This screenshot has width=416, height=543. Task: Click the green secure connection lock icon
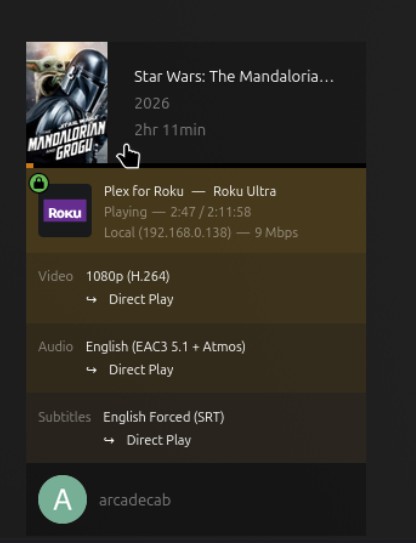39,183
